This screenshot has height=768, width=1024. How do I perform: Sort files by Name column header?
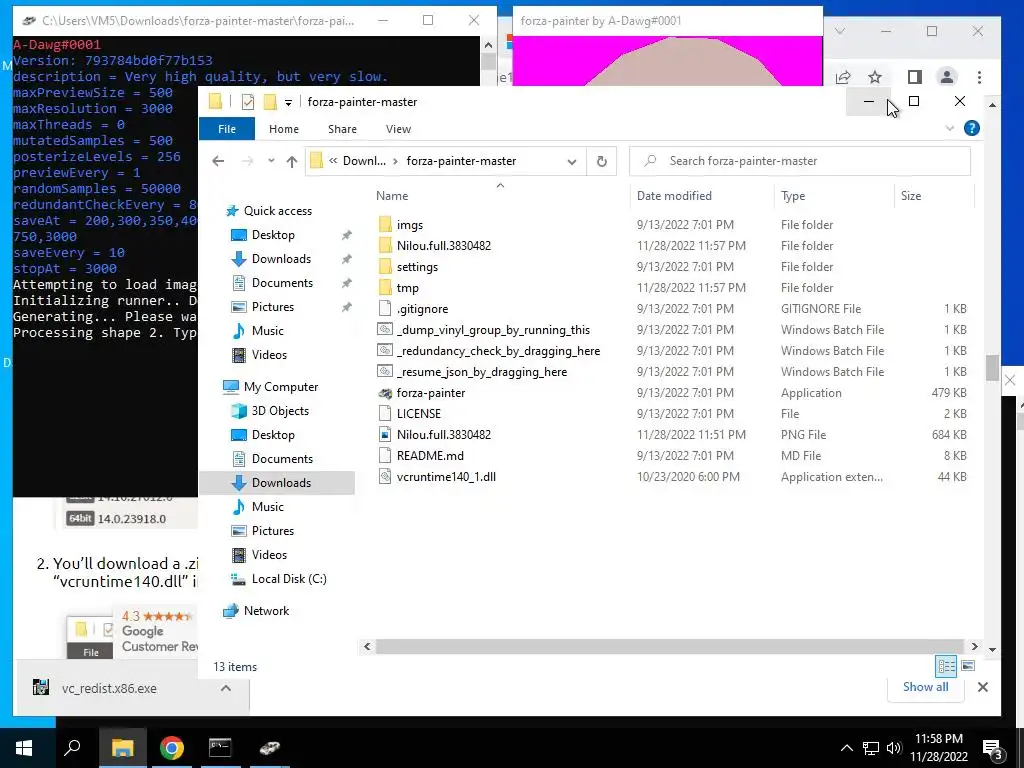(x=392, y=195)
